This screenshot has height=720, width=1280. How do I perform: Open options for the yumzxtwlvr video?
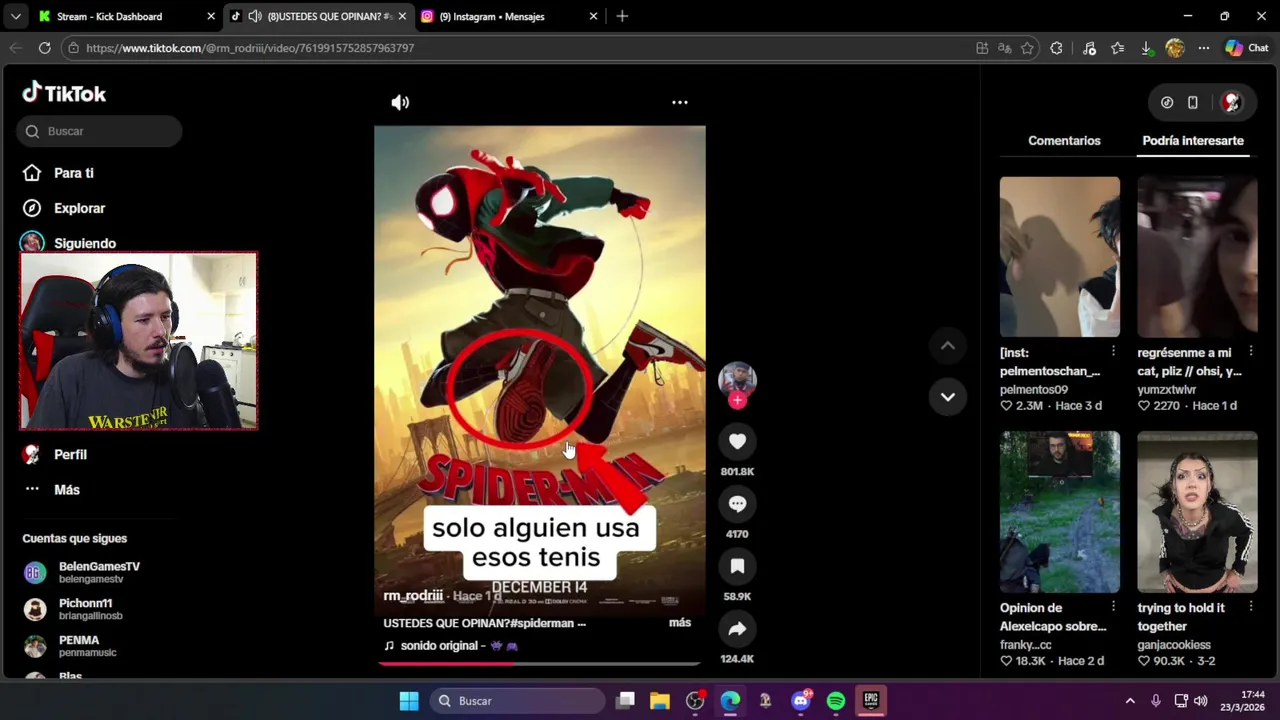click(1250, 351)
